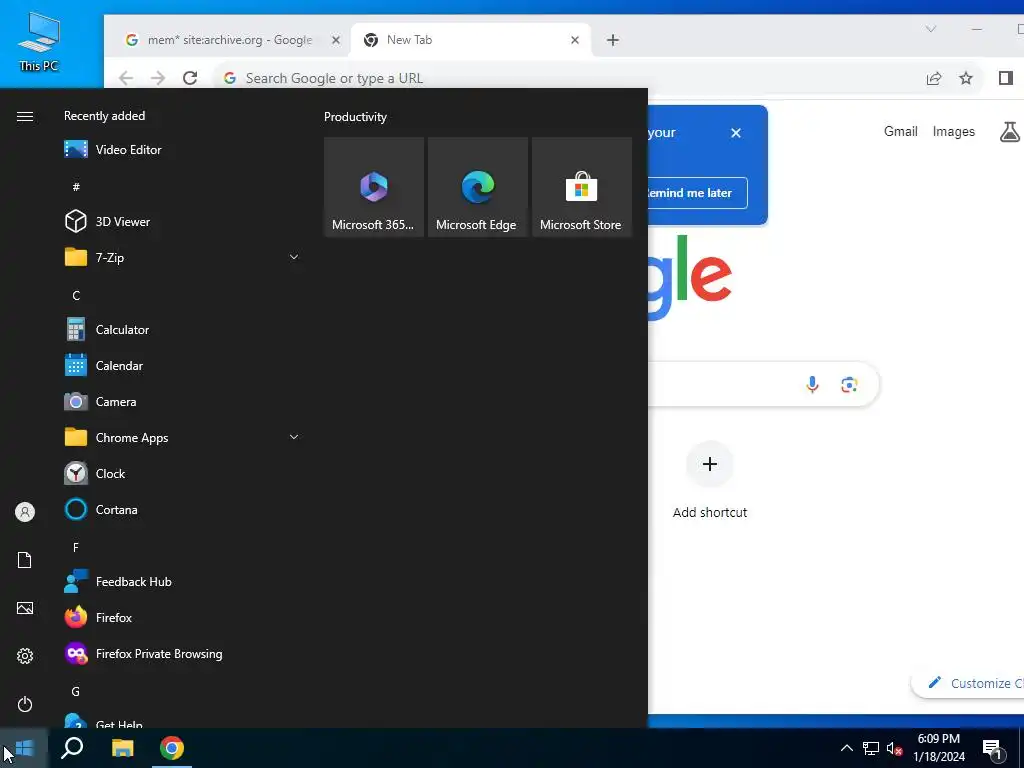Launch 3D Viewer app
The image size is (1024, 768).
coord(180,221)
